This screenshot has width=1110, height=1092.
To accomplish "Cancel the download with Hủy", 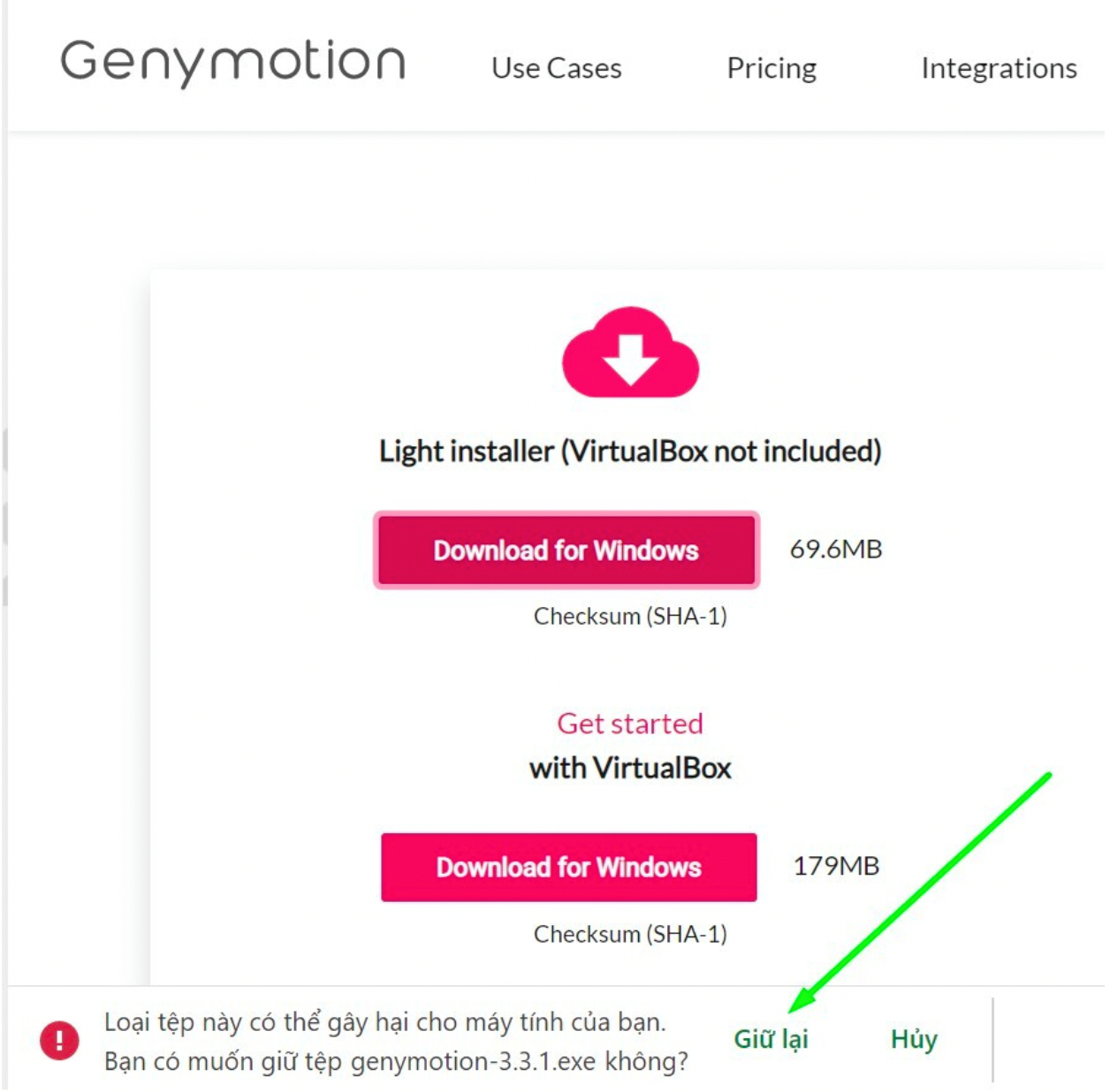I will point(914,1039).
